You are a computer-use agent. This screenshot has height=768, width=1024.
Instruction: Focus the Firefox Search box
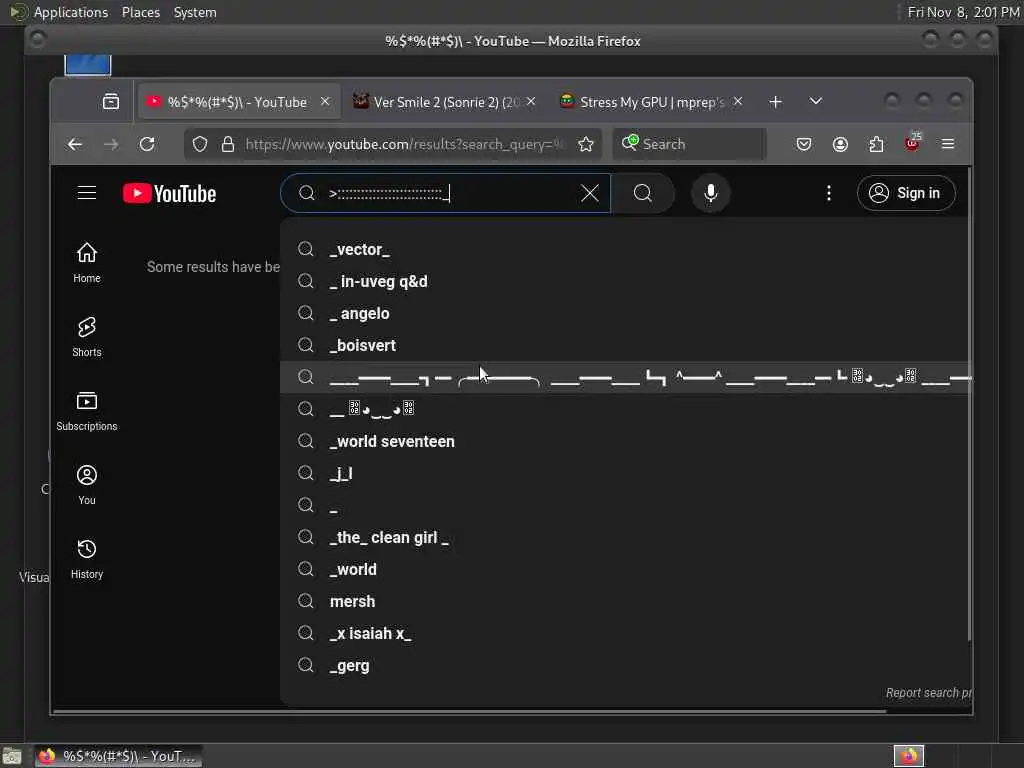pyautogui.click(x=690, y=144)
